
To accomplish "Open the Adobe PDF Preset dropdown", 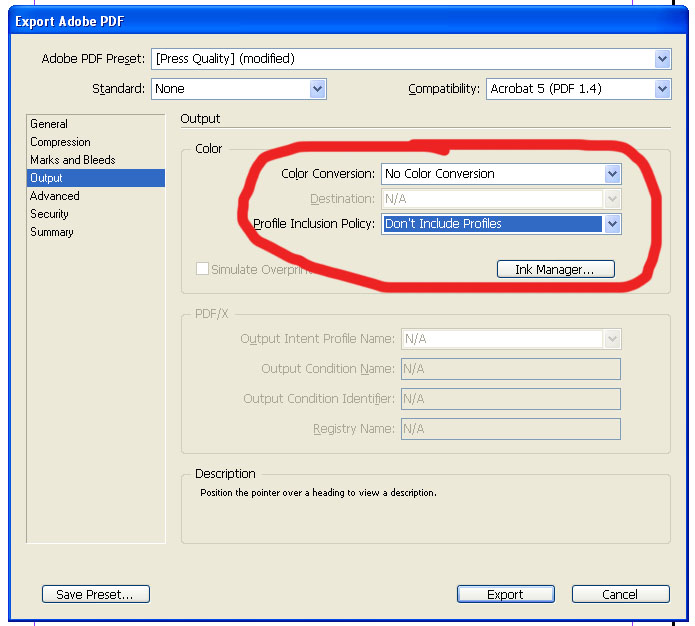I will click(x=411, y=59).
